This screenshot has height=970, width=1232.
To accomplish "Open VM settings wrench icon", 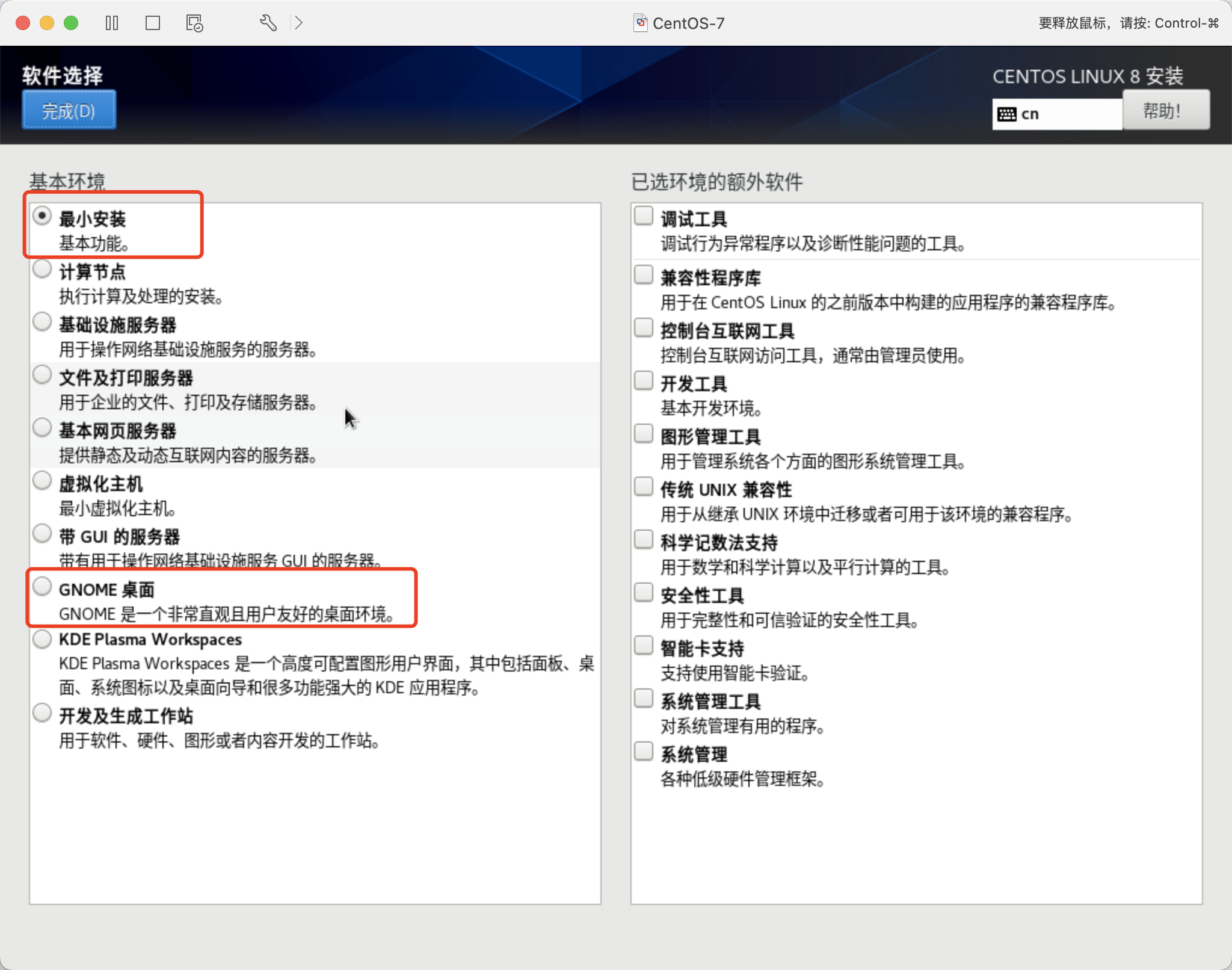I will click(268, 23).
